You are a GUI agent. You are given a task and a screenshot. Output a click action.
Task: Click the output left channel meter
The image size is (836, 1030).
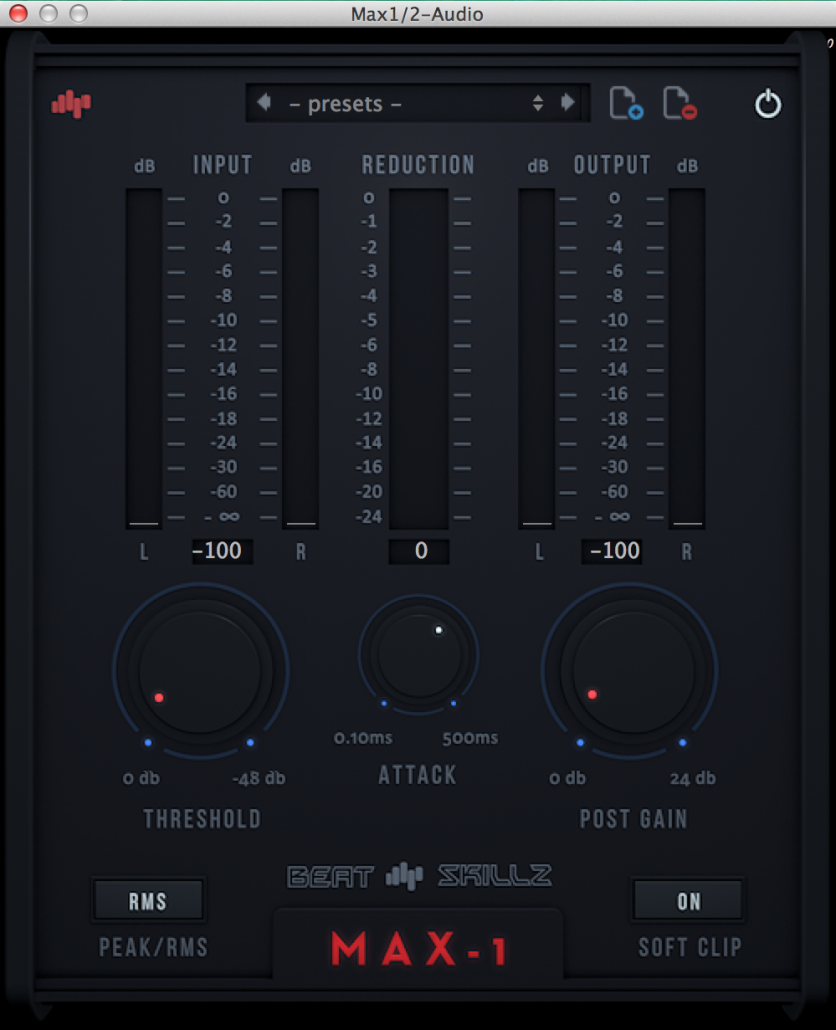[537, 359]
